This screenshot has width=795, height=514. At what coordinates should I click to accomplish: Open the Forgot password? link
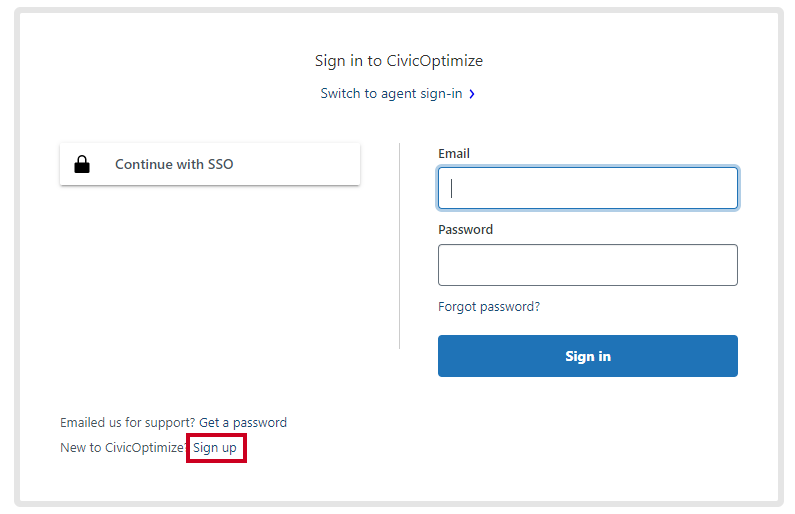489,307
